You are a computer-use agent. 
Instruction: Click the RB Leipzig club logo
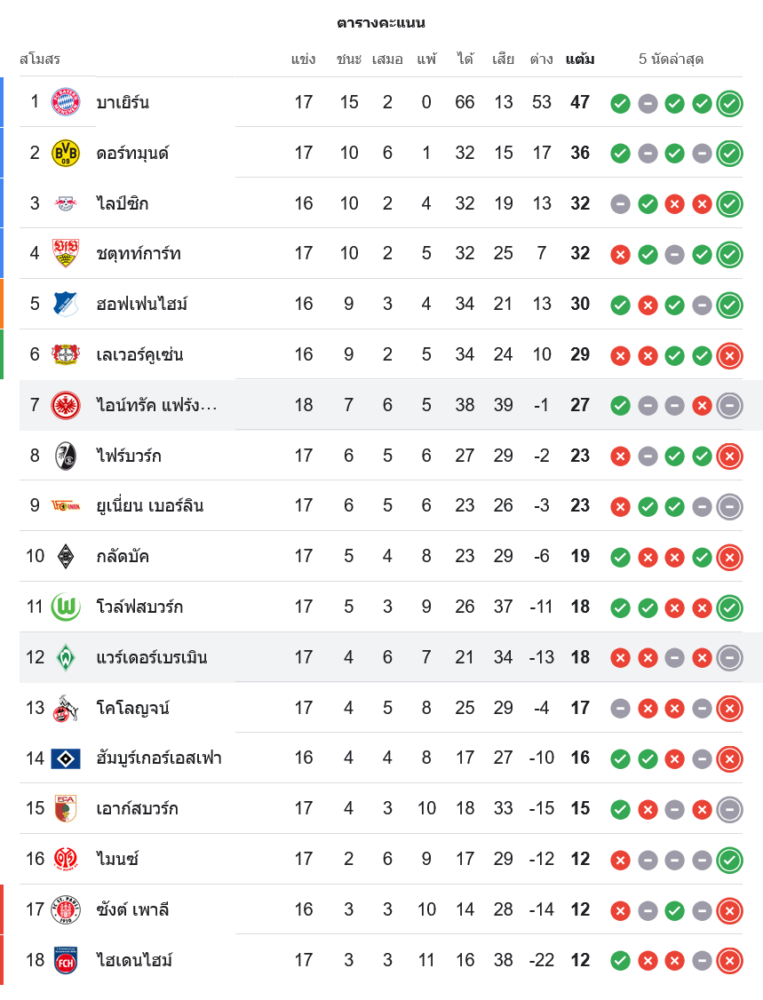click(65, 203)
